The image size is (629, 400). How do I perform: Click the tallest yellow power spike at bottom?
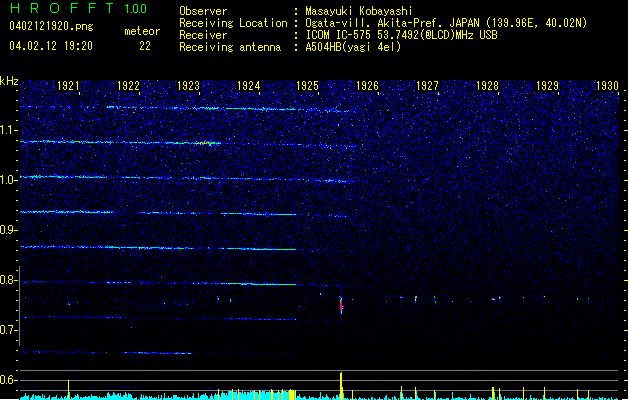tap(341, 386)
